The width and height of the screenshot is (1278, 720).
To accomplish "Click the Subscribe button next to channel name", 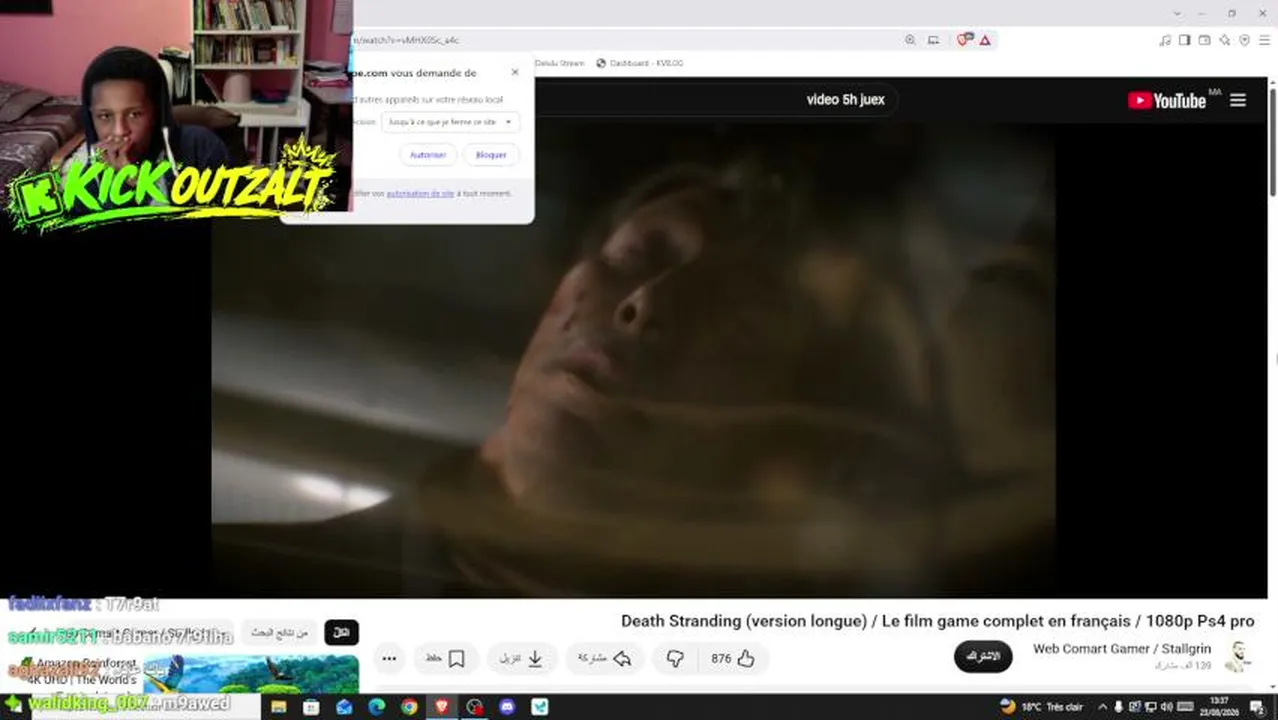I will coord(983,656).
